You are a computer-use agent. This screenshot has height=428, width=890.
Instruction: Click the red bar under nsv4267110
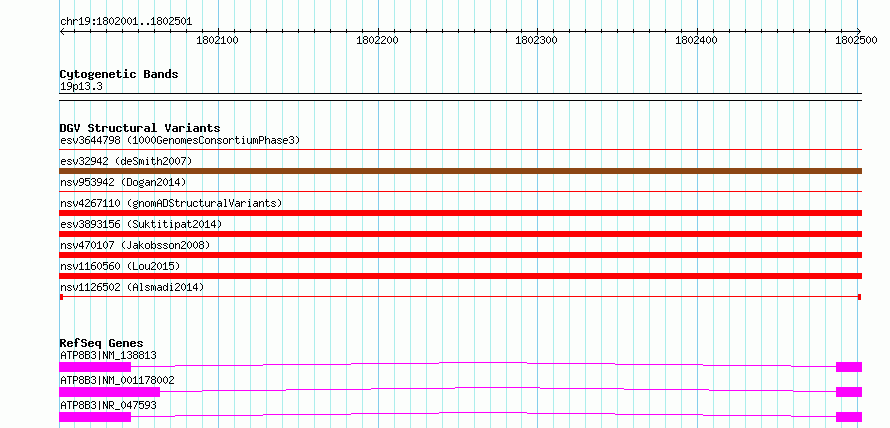tap(460, 213)
